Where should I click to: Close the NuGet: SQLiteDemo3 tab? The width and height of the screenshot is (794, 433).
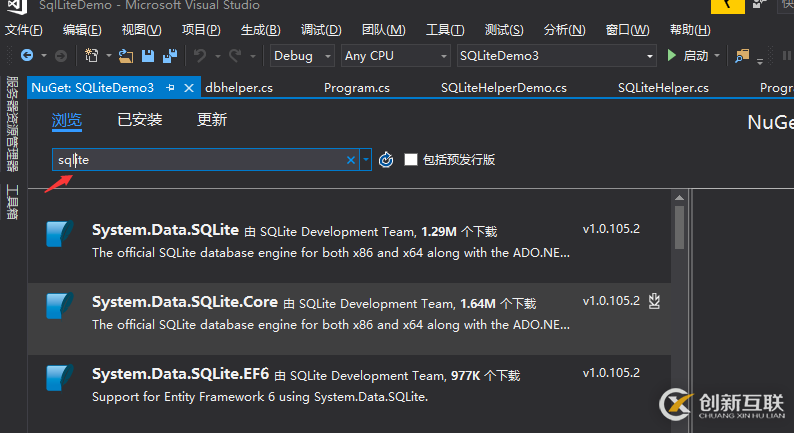(x=189, y=88)
